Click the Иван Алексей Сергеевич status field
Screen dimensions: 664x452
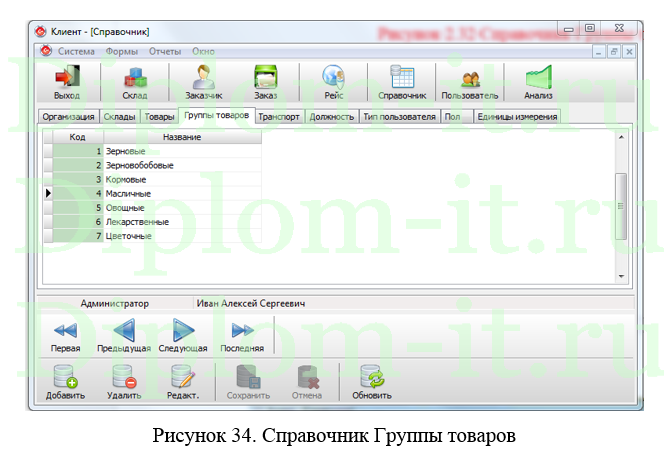[414, 303]
